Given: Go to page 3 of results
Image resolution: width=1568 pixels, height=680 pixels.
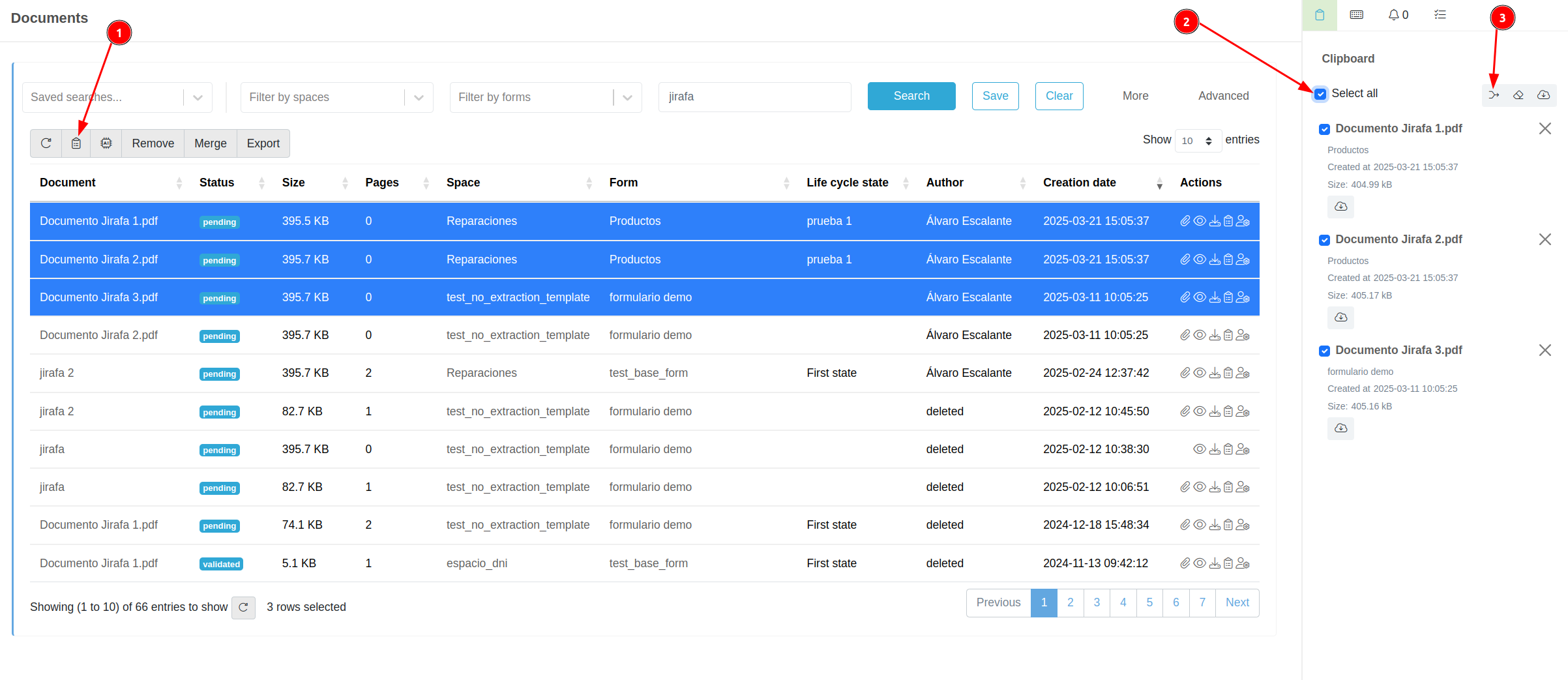Looking at the screenshot, I should [x=1097, y=602].
